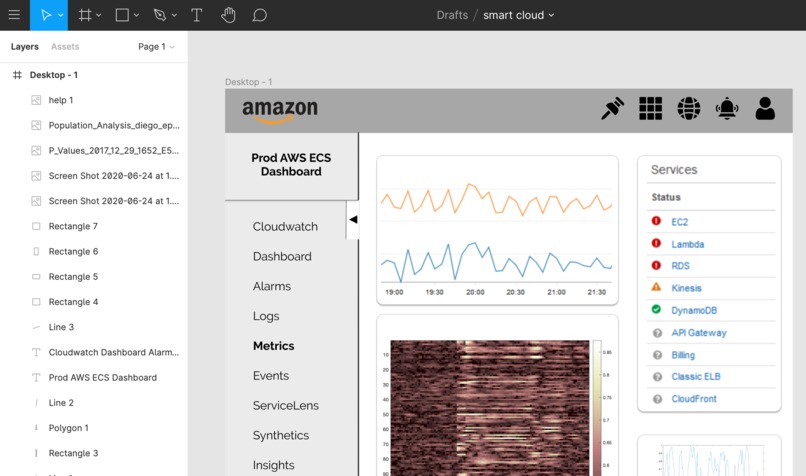Click the grid apps icon in the header
Screen dimensions: 806x476
(x=650, y=108)
